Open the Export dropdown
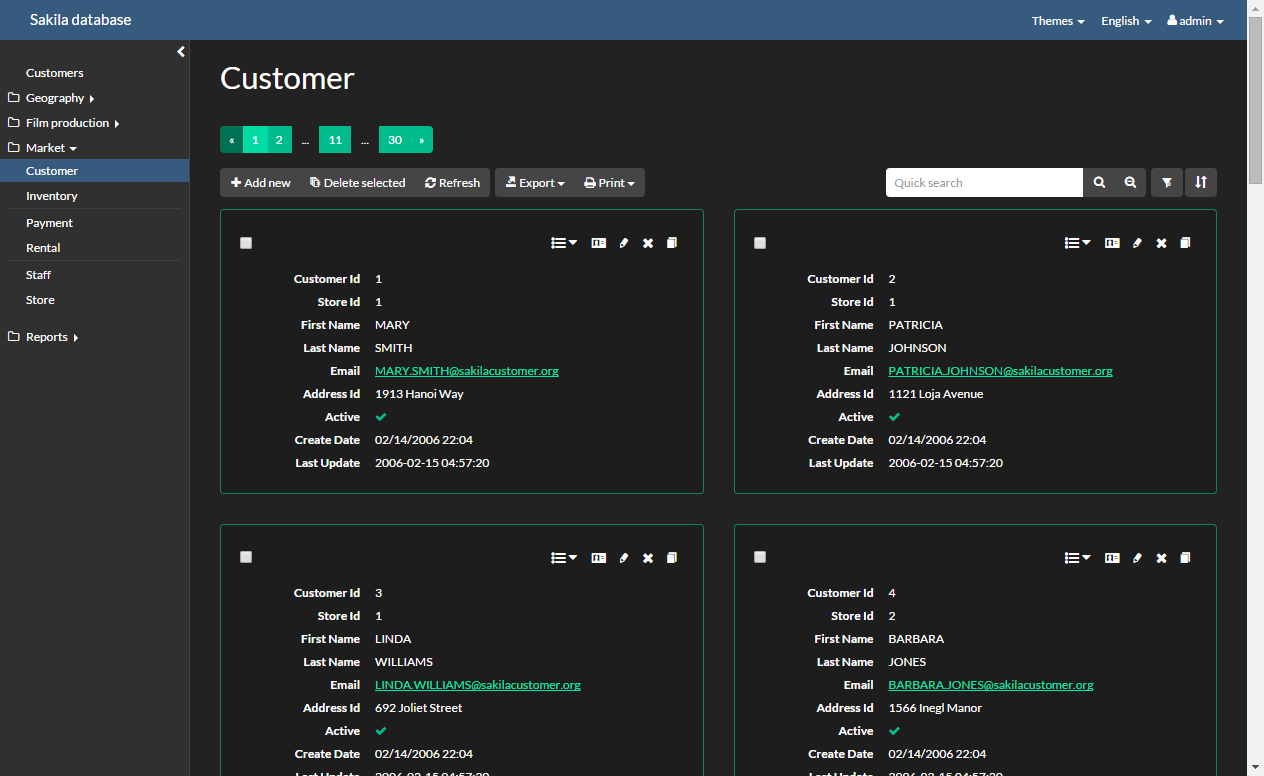Screen dimensions: 1264x776 (x=535, y=183)
